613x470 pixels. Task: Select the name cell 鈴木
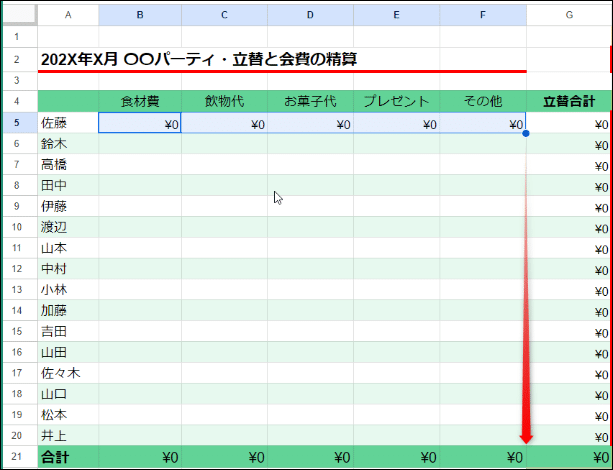point(68,144)
